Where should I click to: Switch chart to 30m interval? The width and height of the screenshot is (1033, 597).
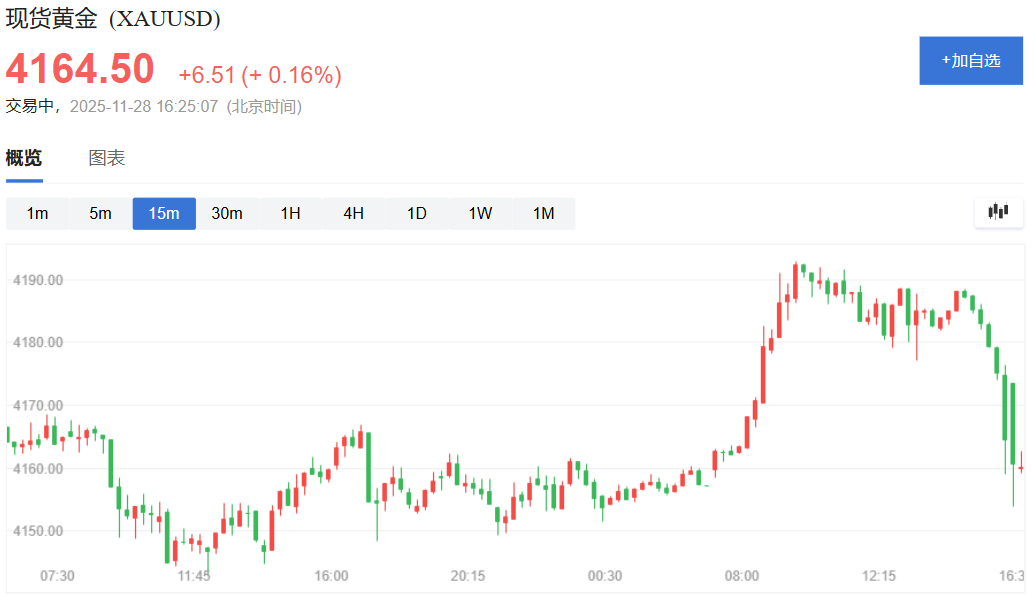tap(227, 213)
